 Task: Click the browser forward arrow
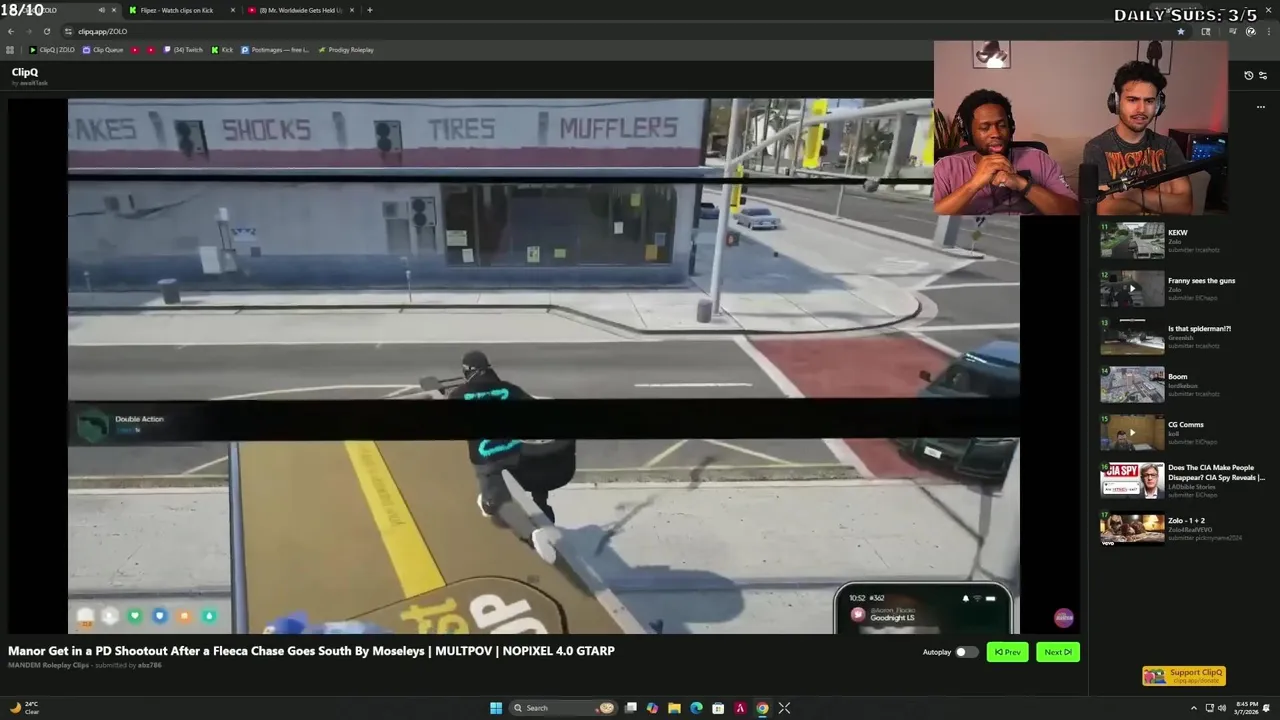[x=28, y=31]
